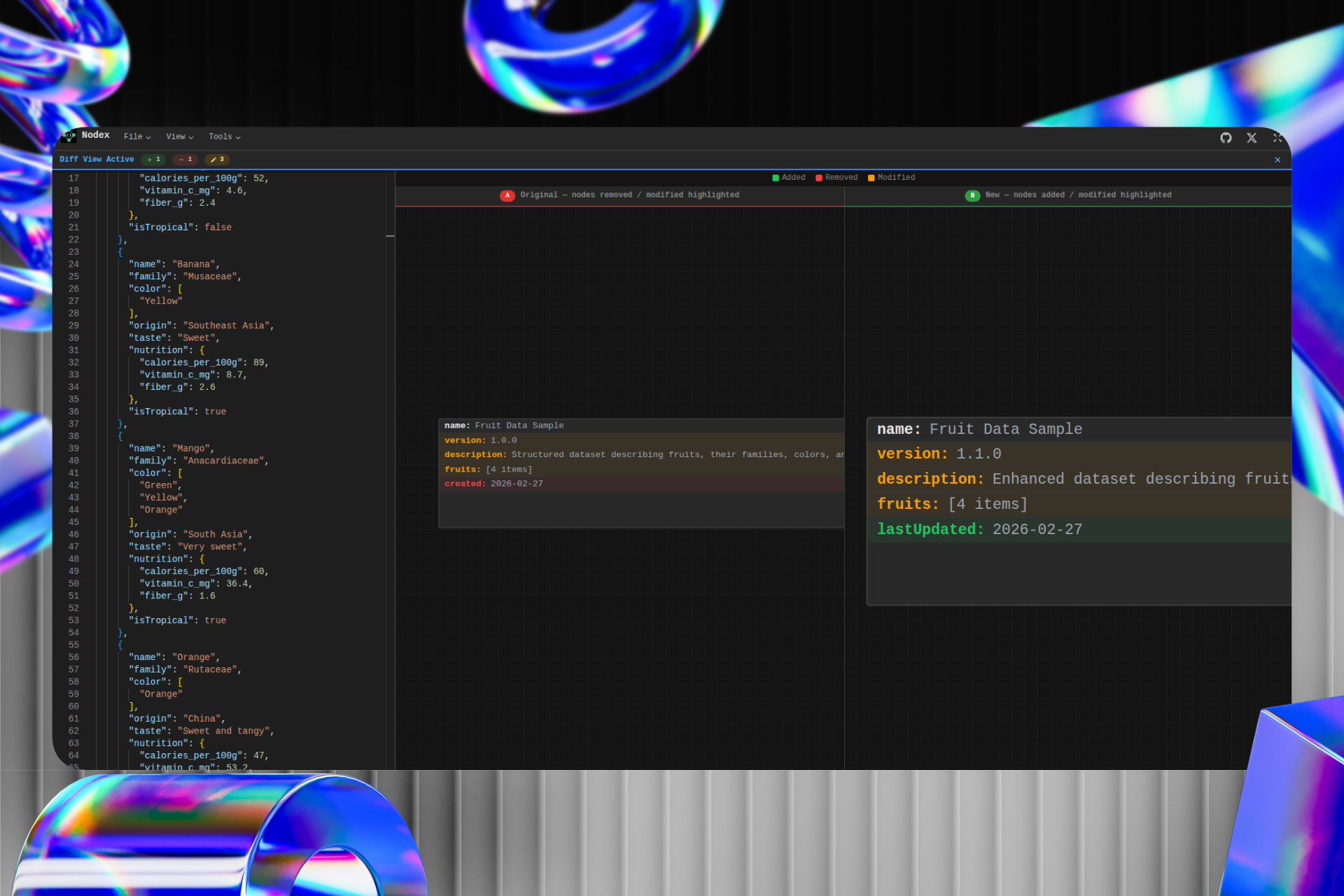The height and width of the screenshot is (896, 1344).
Task: Click the green Added legend swatch
Action: coord(776,178)
